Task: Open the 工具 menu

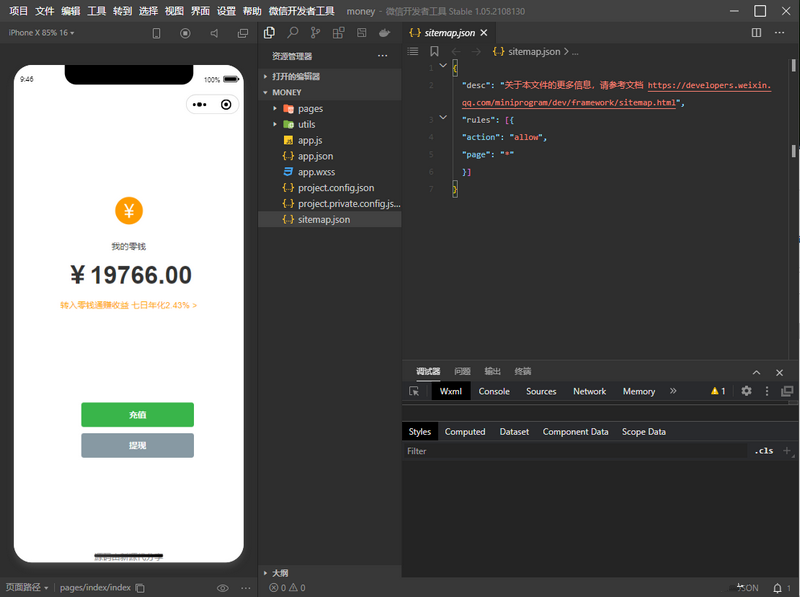Action: 96,11
